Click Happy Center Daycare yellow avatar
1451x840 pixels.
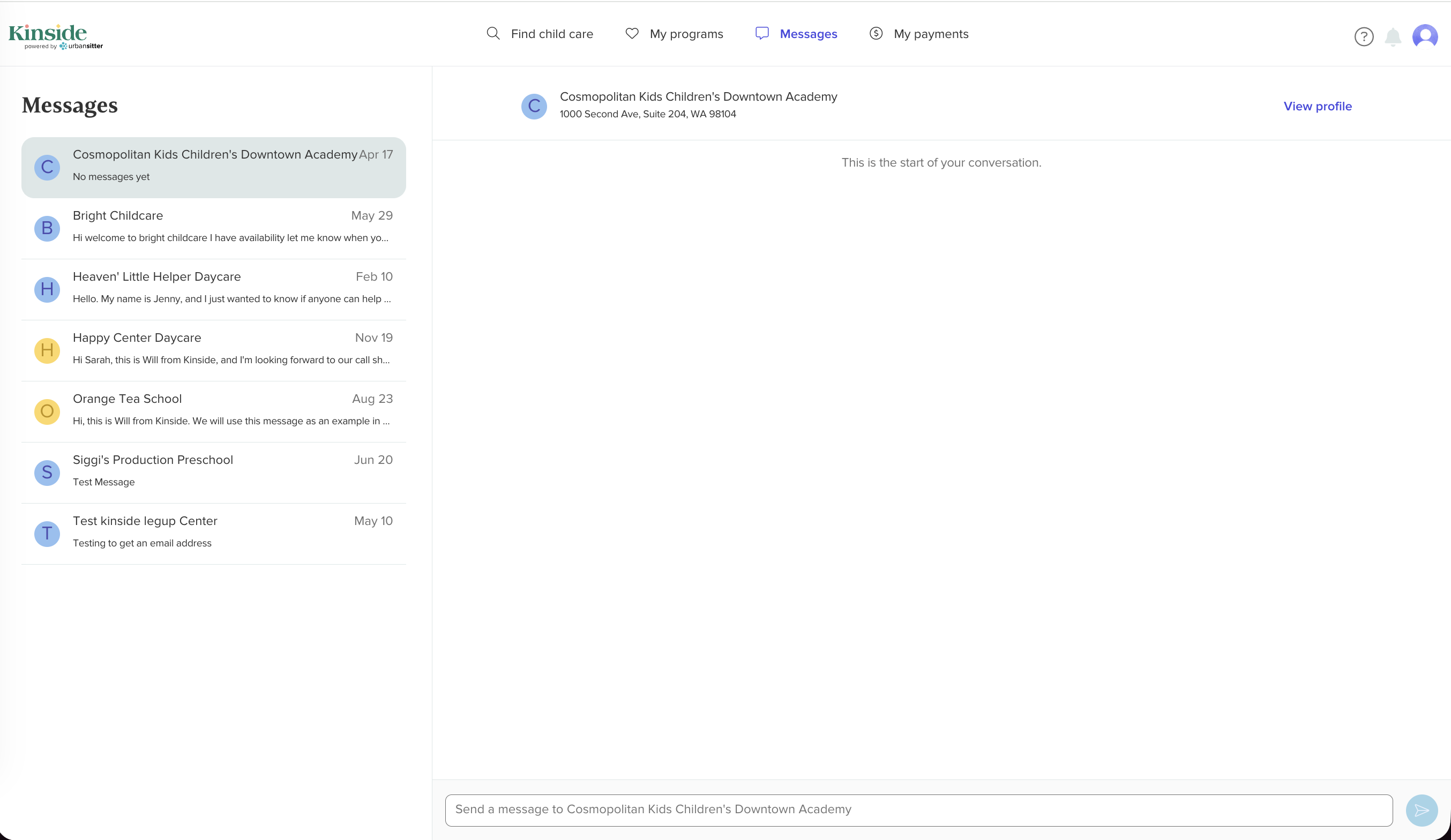point(47,350)
